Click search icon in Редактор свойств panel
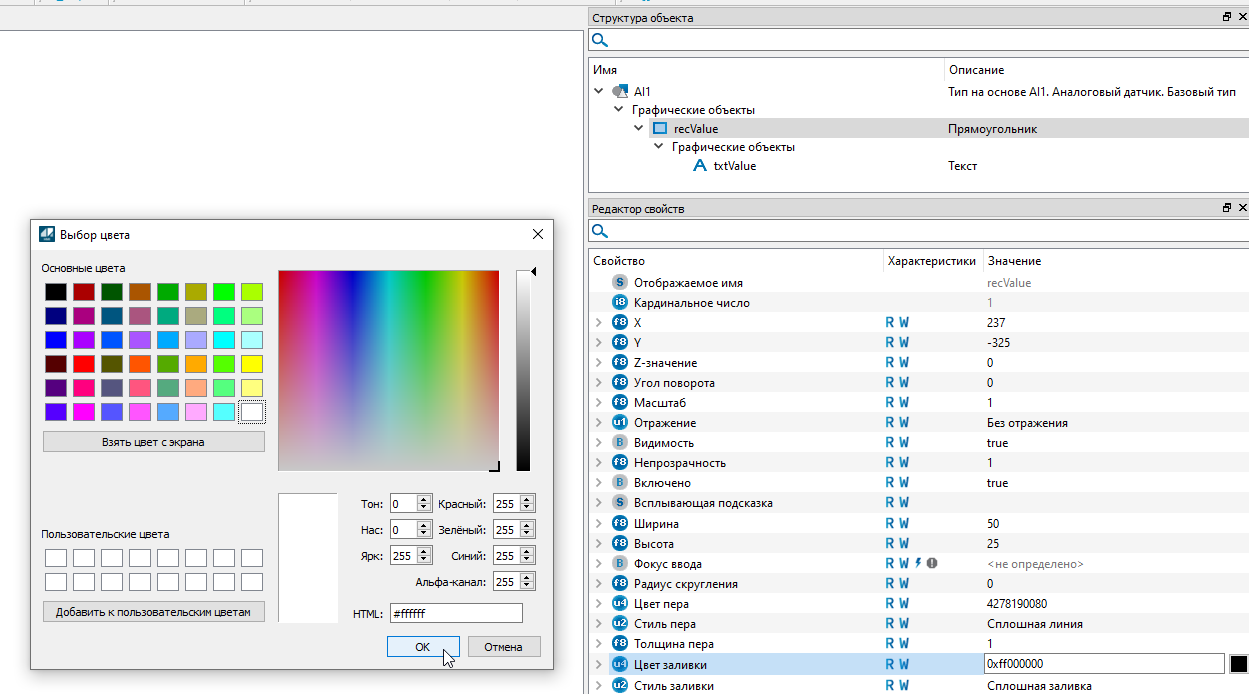Screen dimensions: 1249x694 [x=599, y=231]
